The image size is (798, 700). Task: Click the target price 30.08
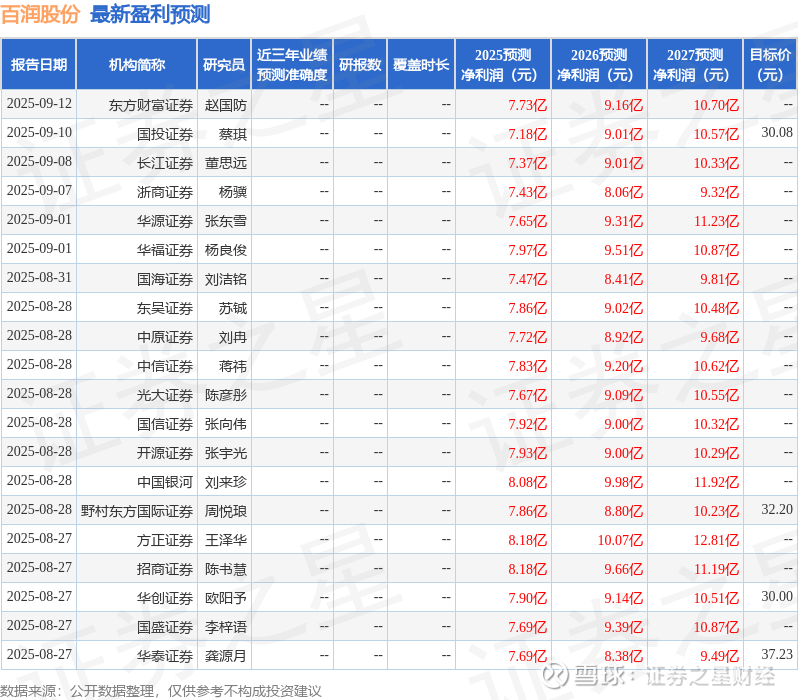click(x=777, y=132)
